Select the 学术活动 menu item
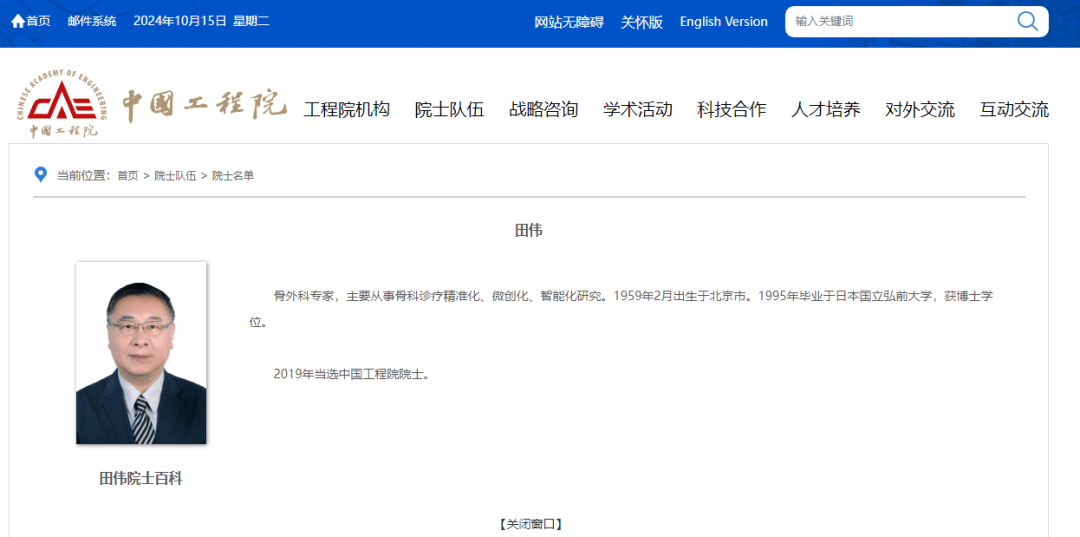1080x537 pixels. click(x=638, y=110)
